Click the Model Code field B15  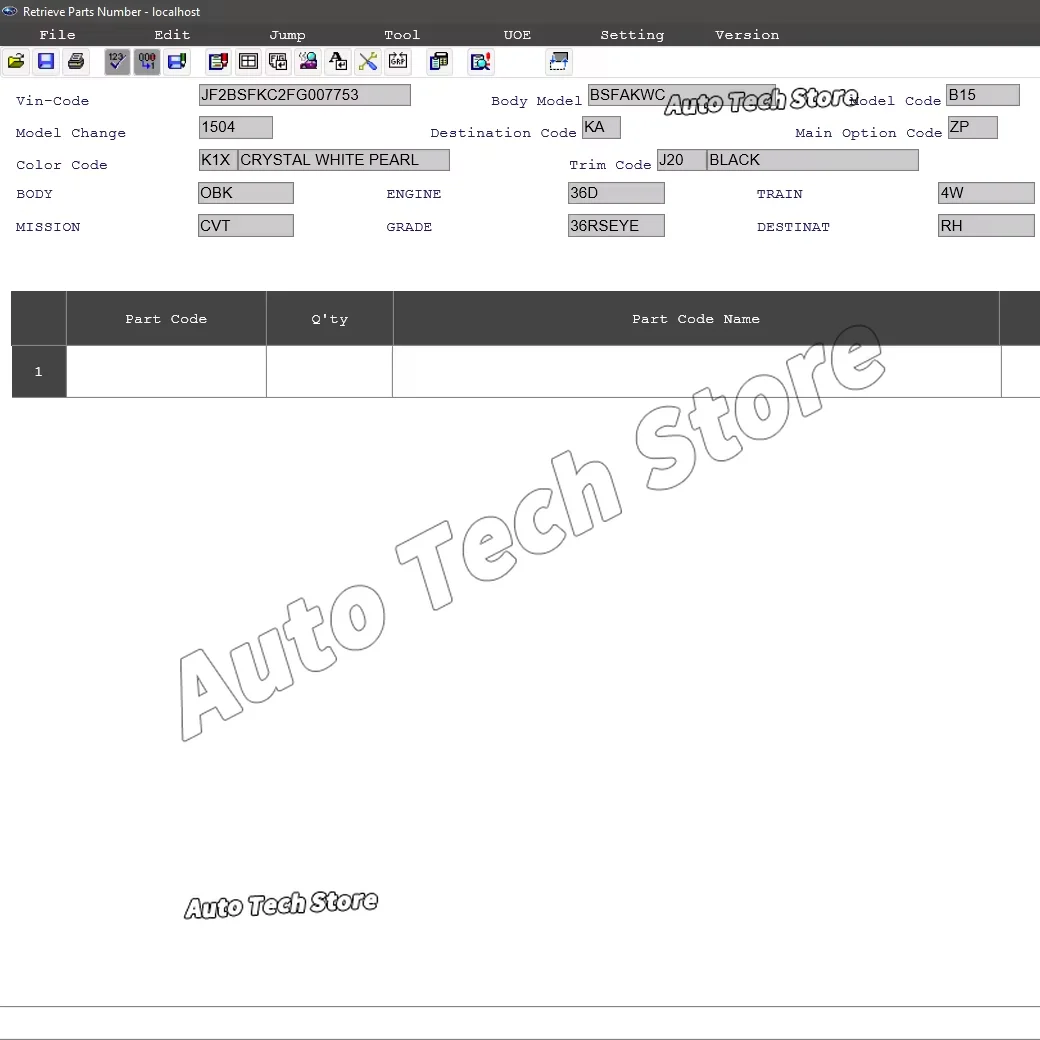point(983,95)
